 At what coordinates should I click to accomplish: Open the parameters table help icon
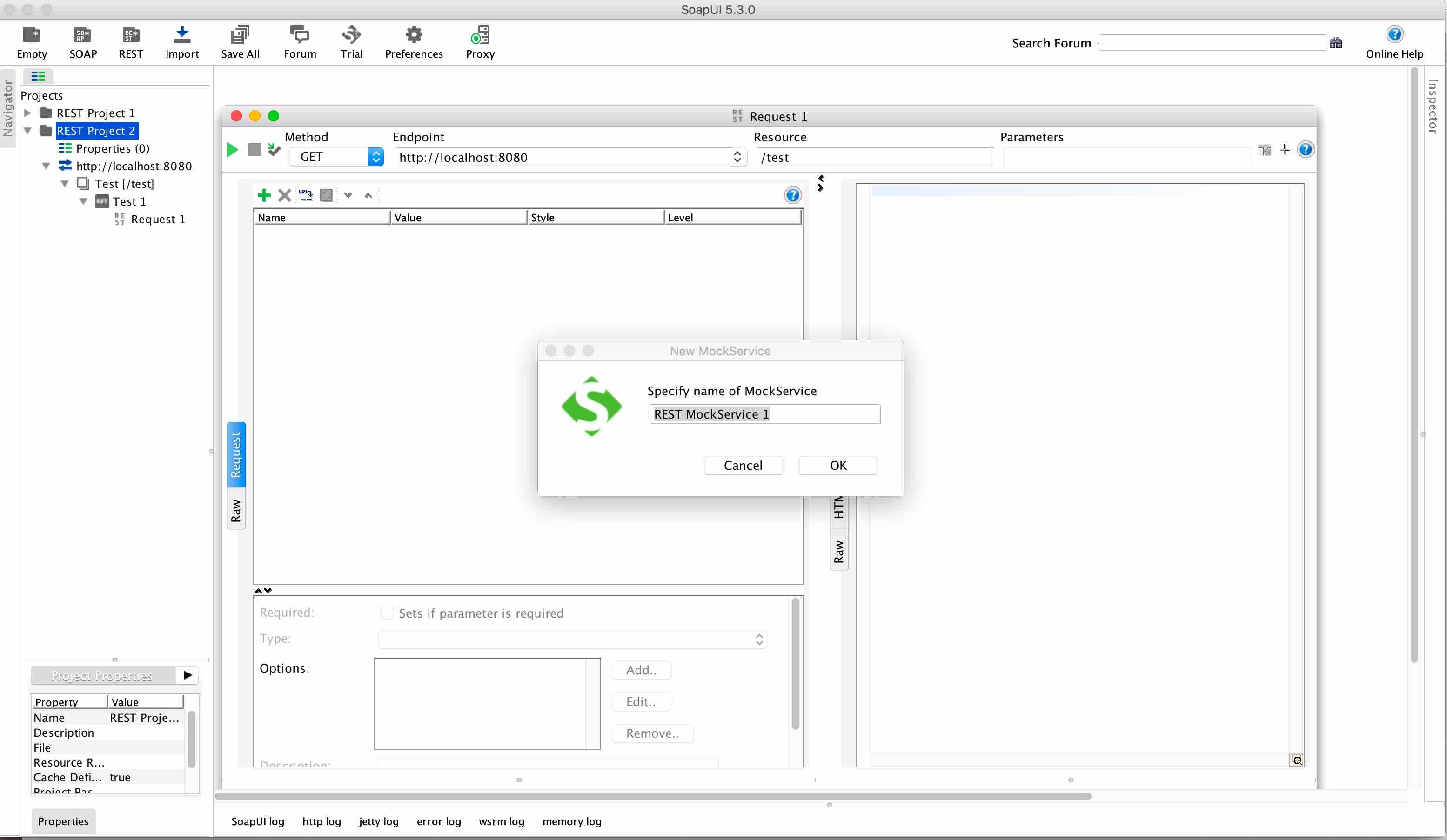pyautogui.click(x=792, y=195)
